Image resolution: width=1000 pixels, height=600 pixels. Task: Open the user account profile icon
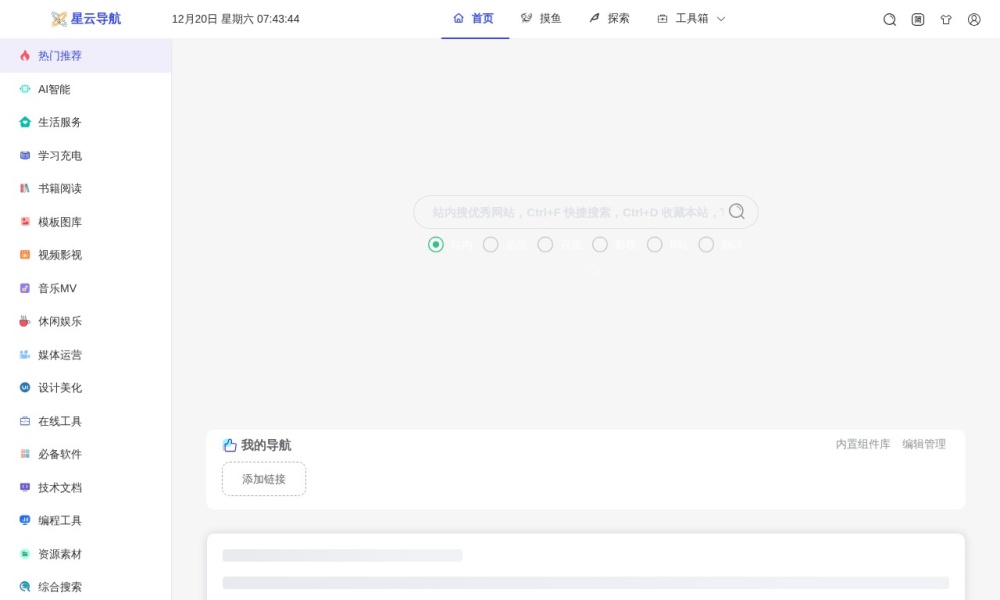click(974, 19)
